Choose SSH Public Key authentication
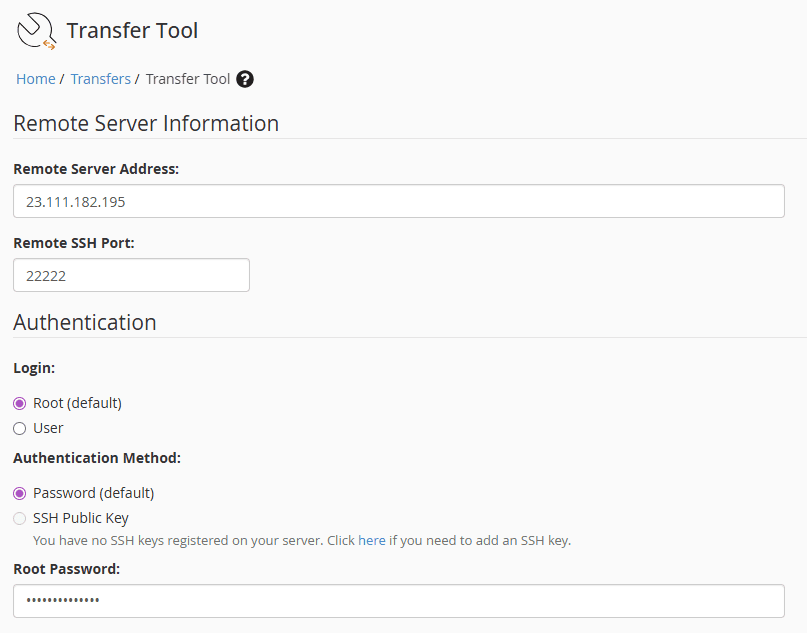Viewport: 807px width, 633px height. tap(19, 518)
